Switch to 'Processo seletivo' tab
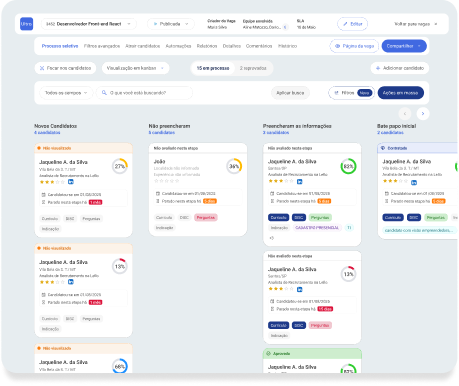Screen dimensions: 459x386 pyautogui.click(x=60, y=46)
